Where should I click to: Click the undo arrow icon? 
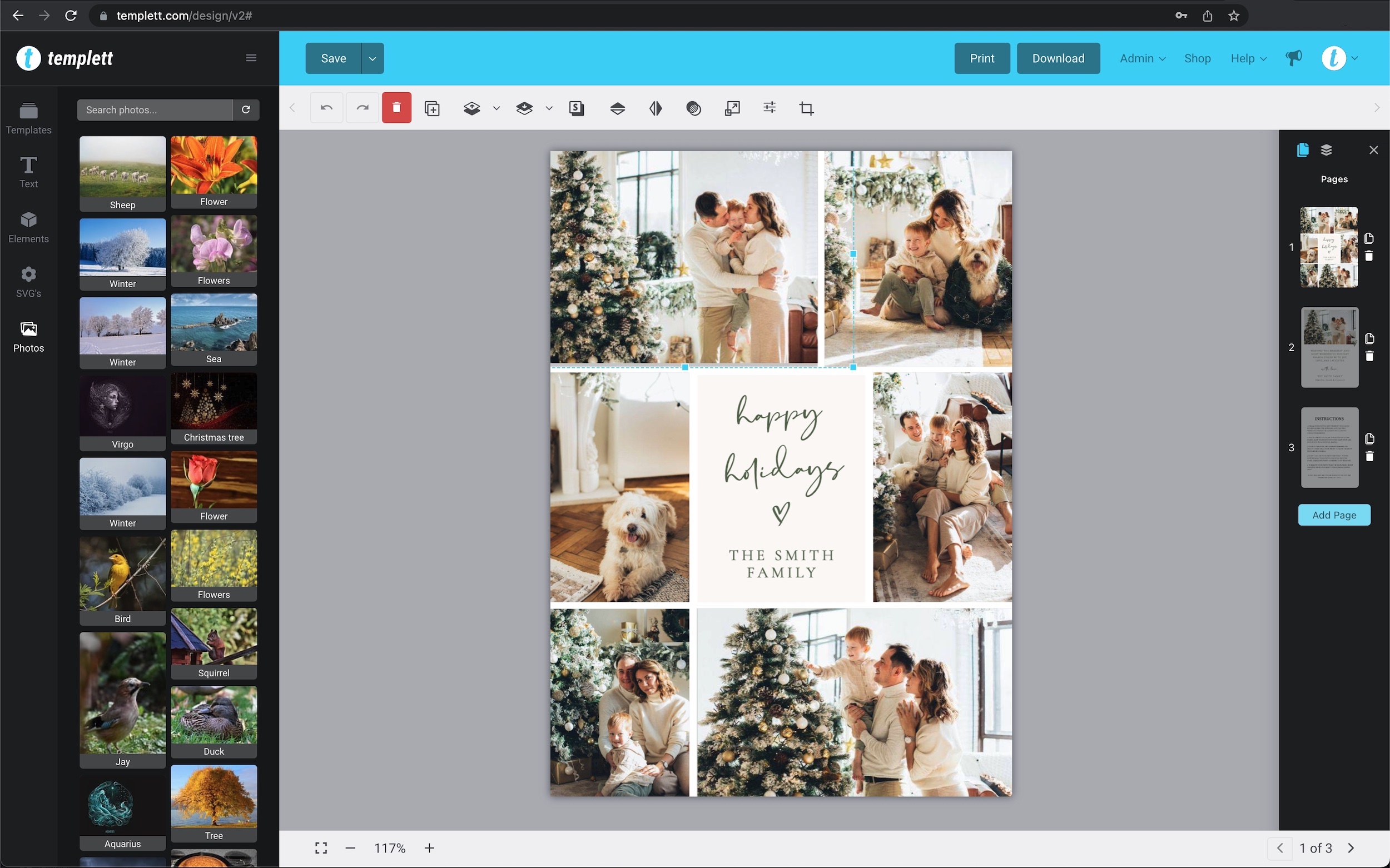tap(326, 108)
